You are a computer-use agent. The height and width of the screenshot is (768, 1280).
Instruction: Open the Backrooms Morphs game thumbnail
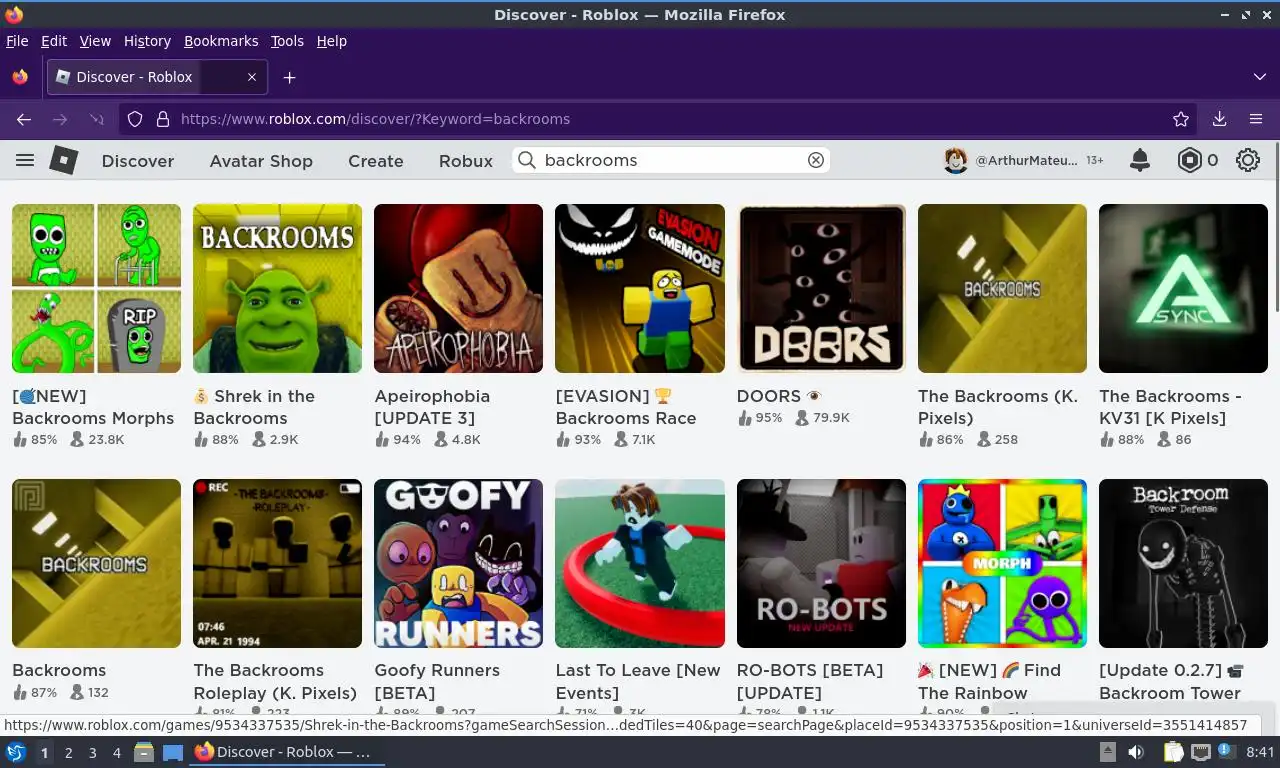96,288
